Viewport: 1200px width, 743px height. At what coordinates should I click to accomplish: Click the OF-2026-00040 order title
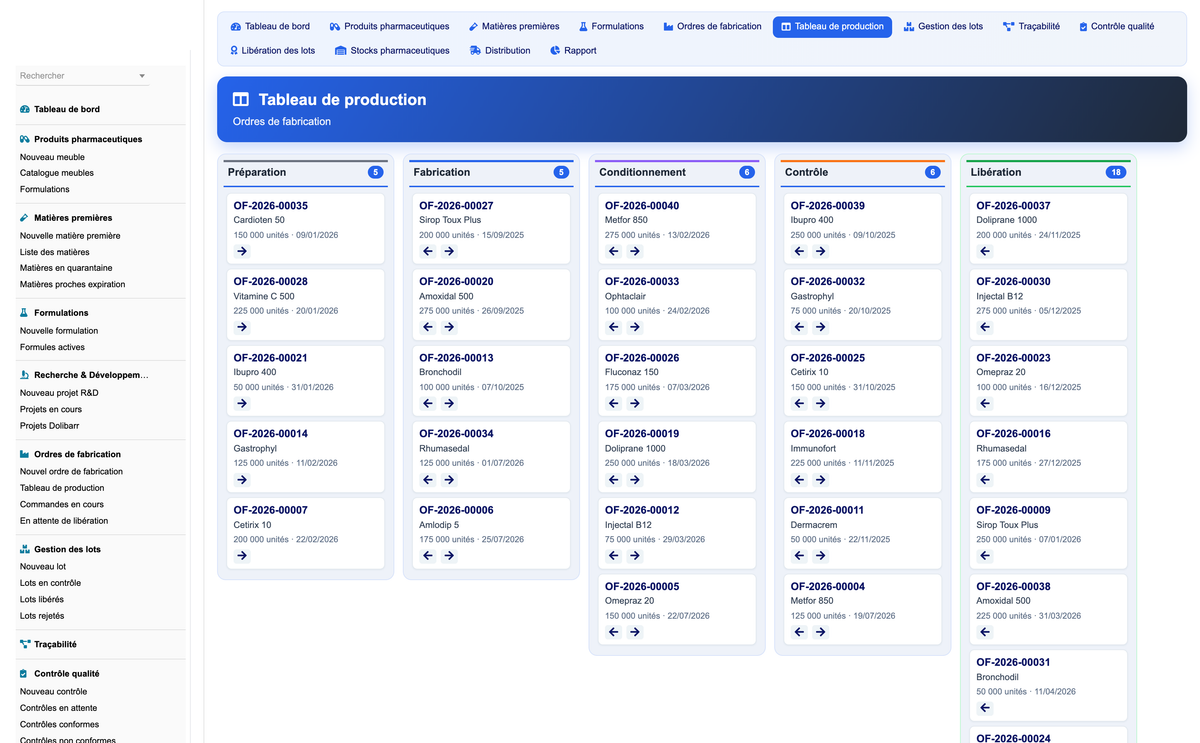(642, 205)
